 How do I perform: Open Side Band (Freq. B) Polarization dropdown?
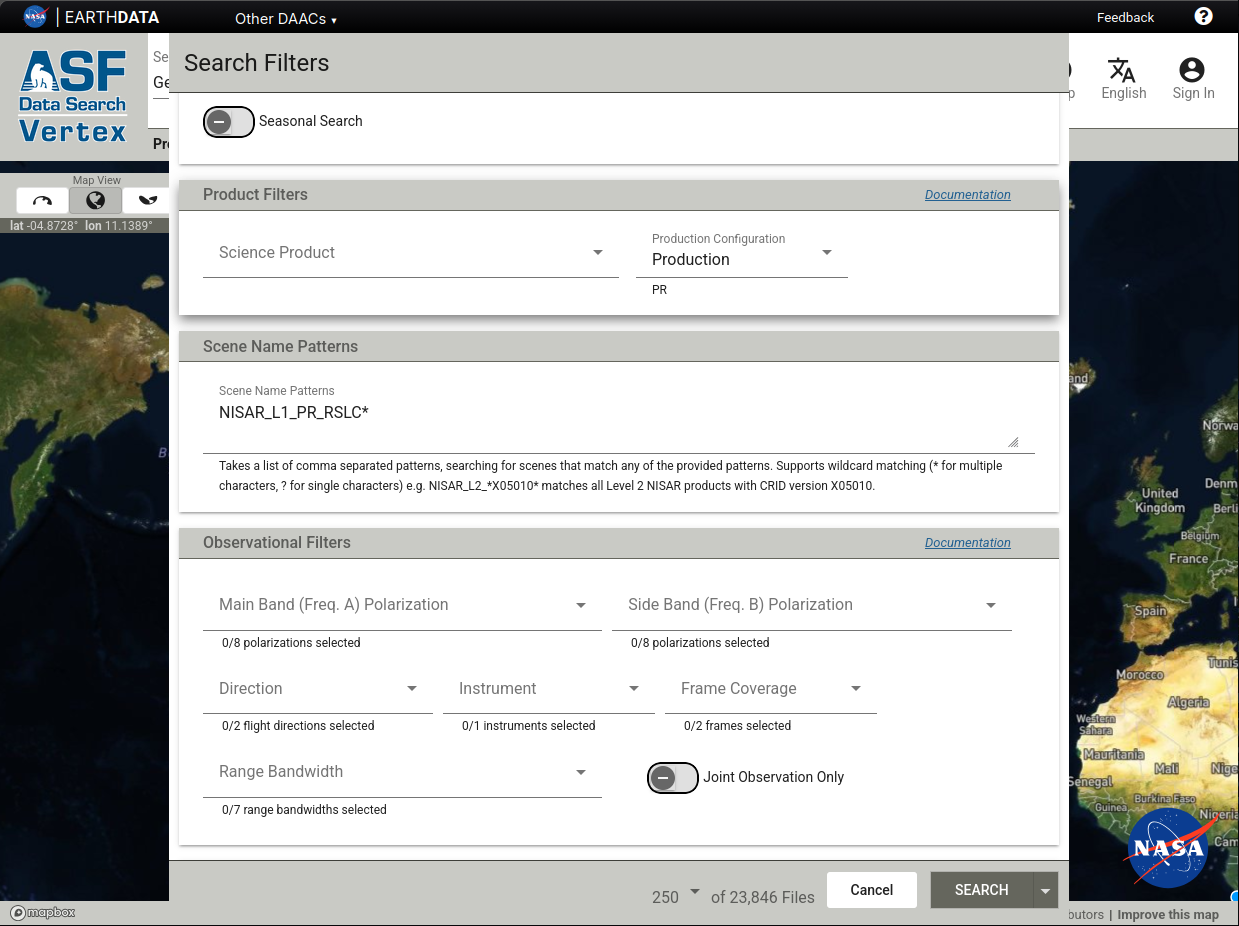pos(812,605)
